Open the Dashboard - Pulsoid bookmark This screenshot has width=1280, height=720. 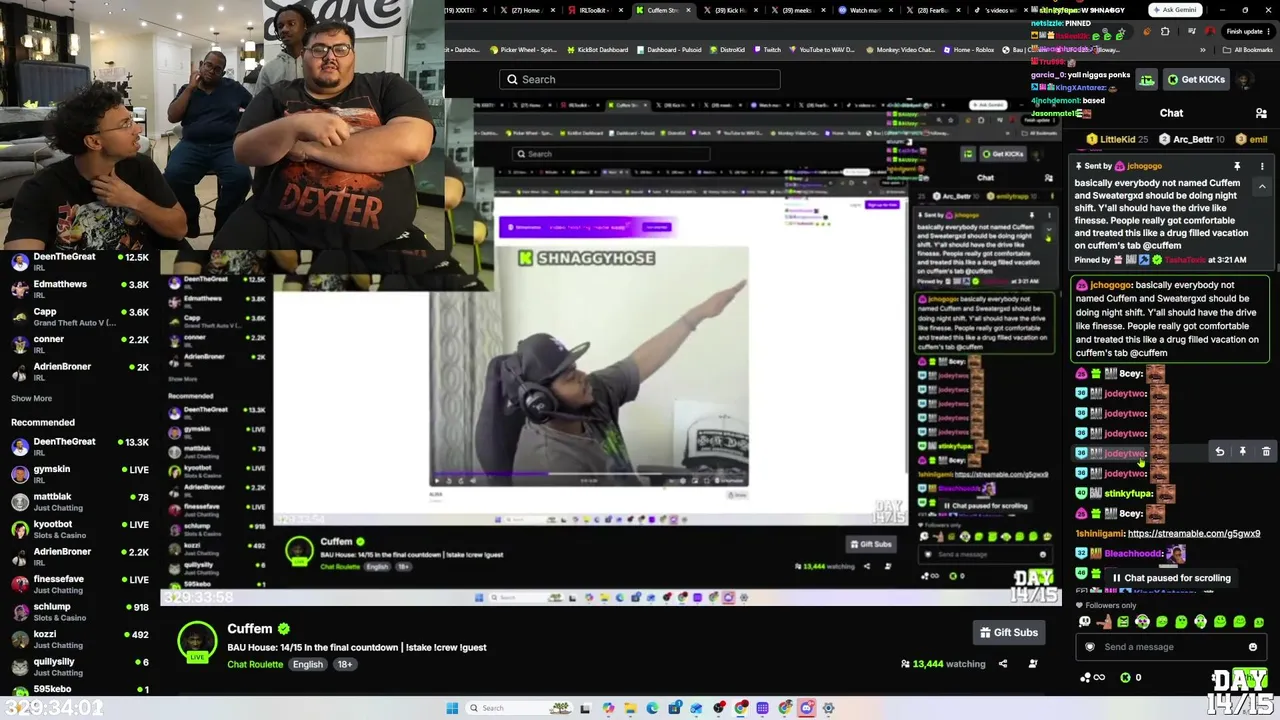click(x=668, y=50)
